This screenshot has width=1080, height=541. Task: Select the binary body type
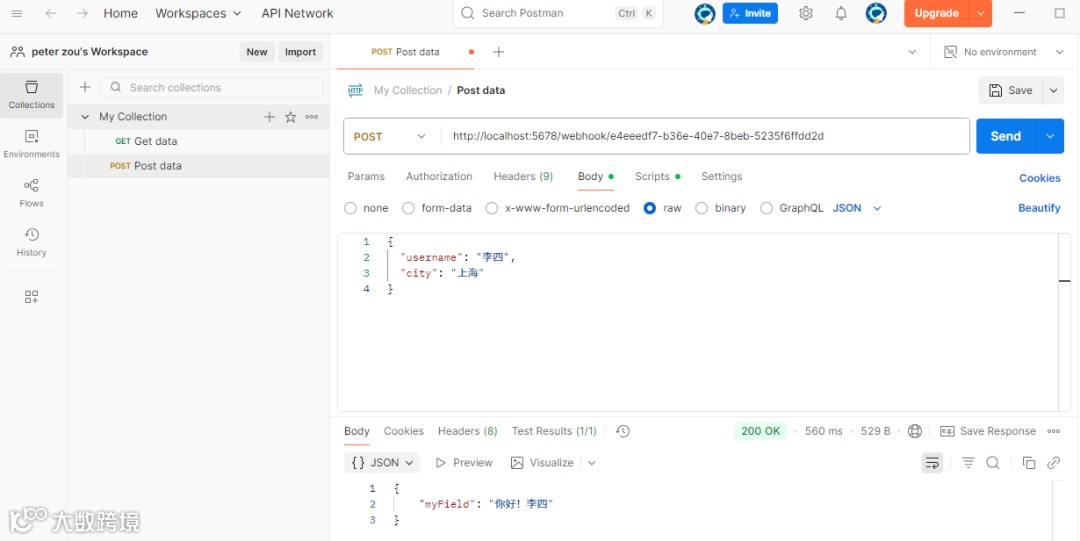click(701, 208)
